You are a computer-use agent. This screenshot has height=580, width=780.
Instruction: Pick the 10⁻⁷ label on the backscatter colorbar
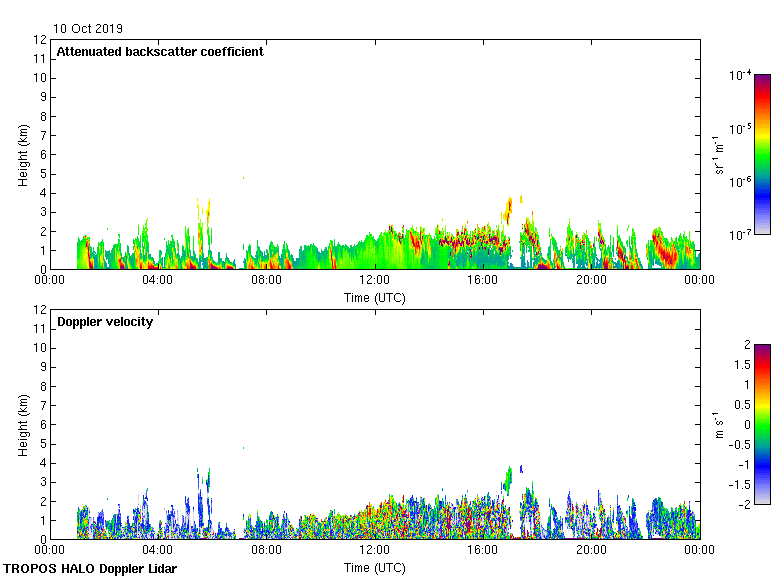[x=740, y=234]
